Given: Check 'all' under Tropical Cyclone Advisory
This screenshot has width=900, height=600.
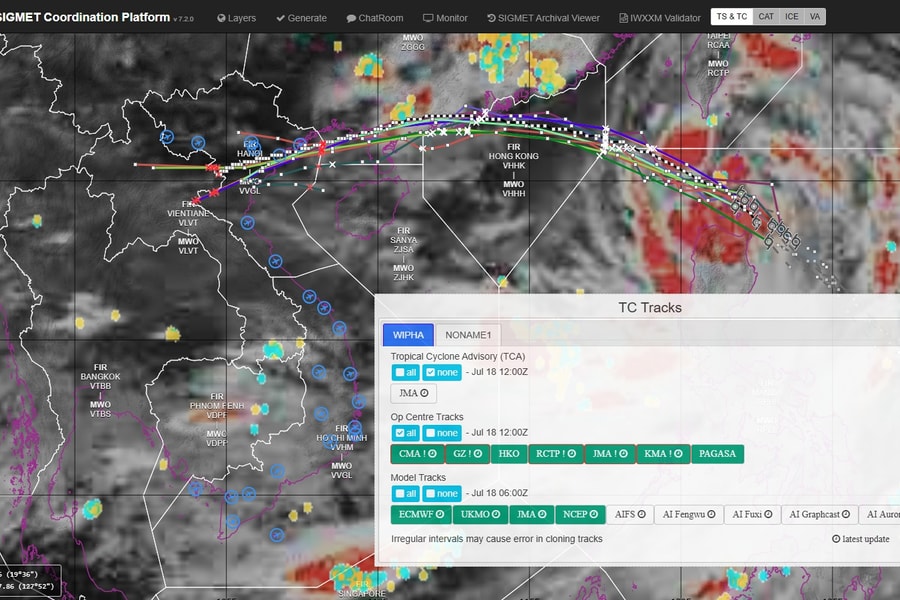Looking at the screenshot, I should (x=406, y=372).
